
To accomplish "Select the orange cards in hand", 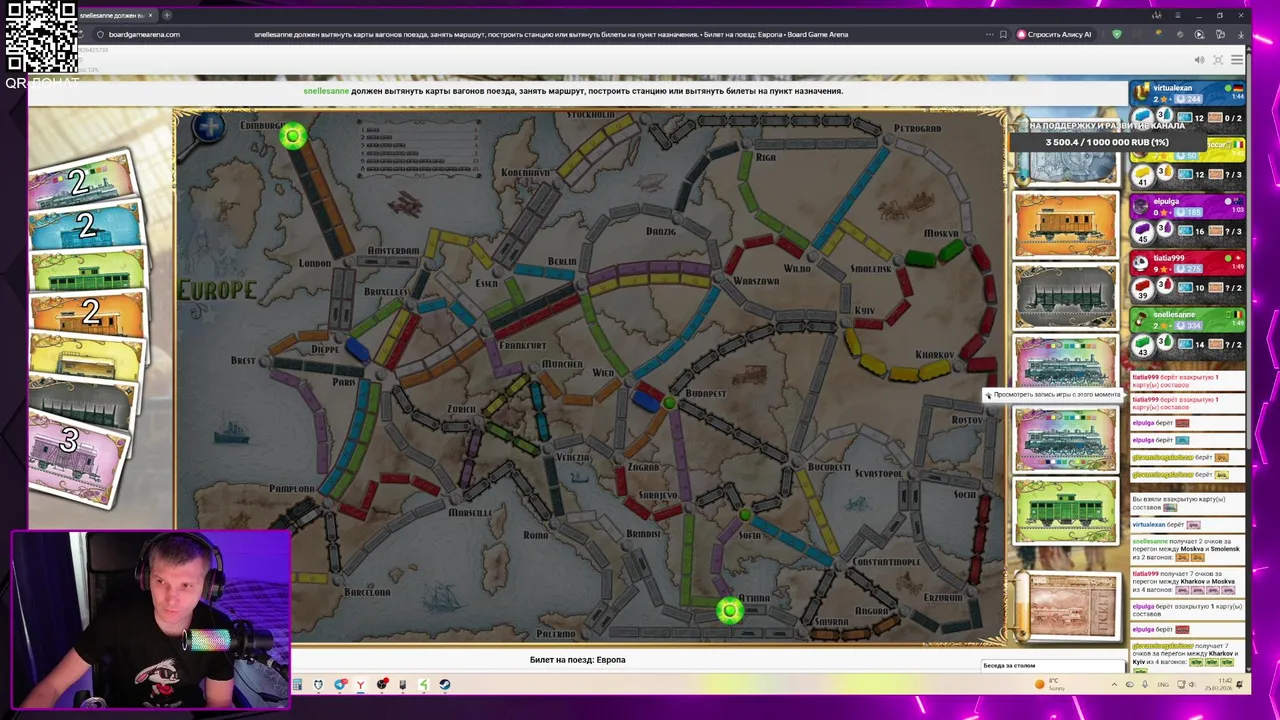I will tap(88, 315).
